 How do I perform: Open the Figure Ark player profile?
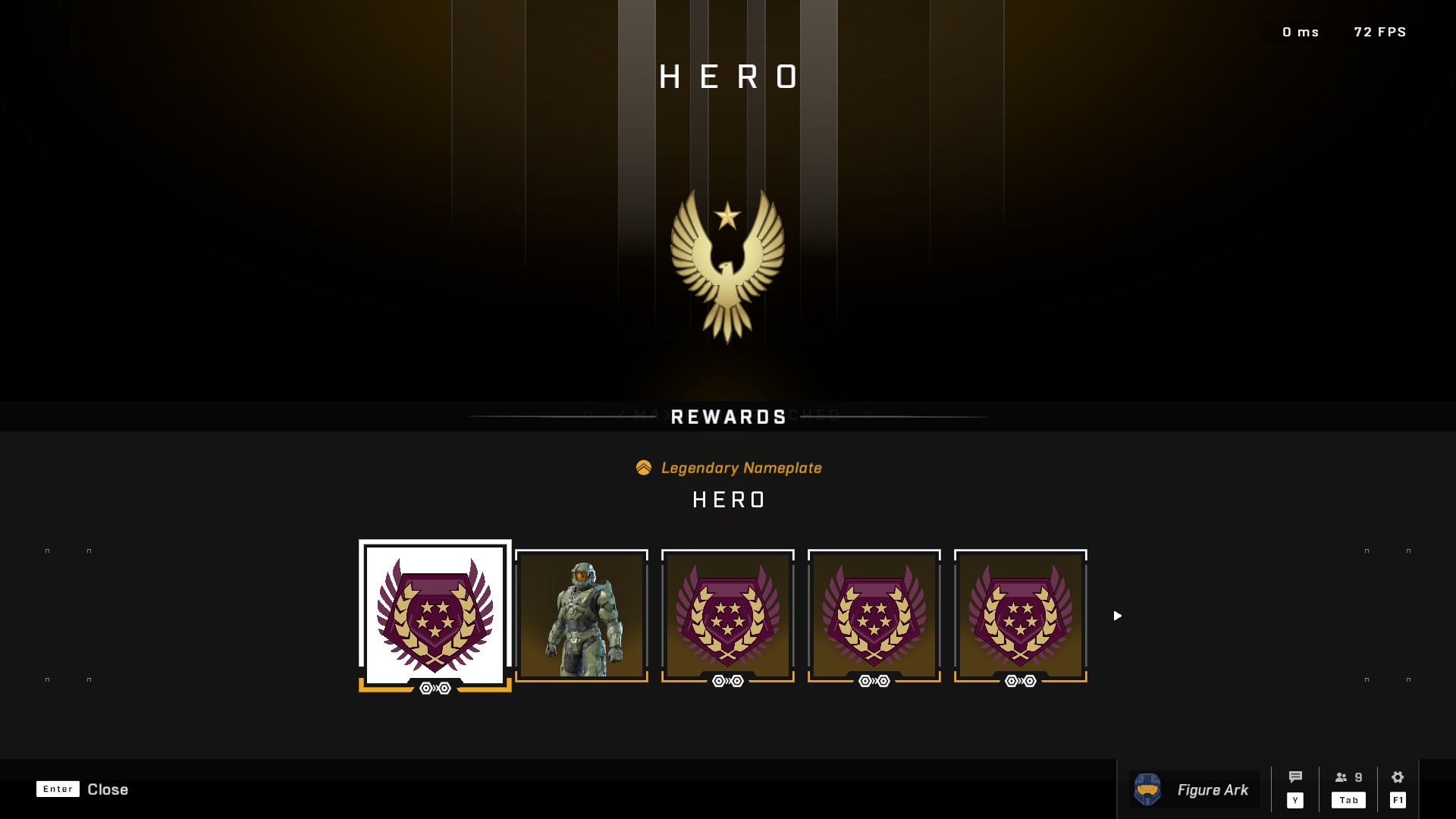(1194, 789)
